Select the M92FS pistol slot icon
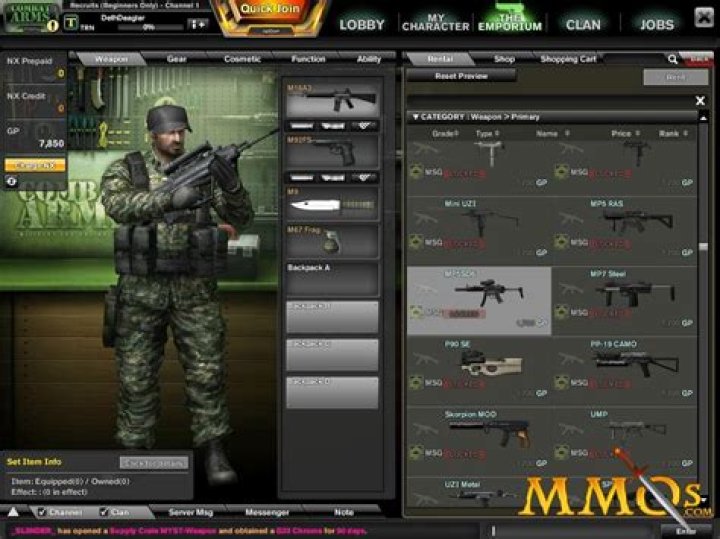Viewport: 720px width, 539px height. point(332,152)
